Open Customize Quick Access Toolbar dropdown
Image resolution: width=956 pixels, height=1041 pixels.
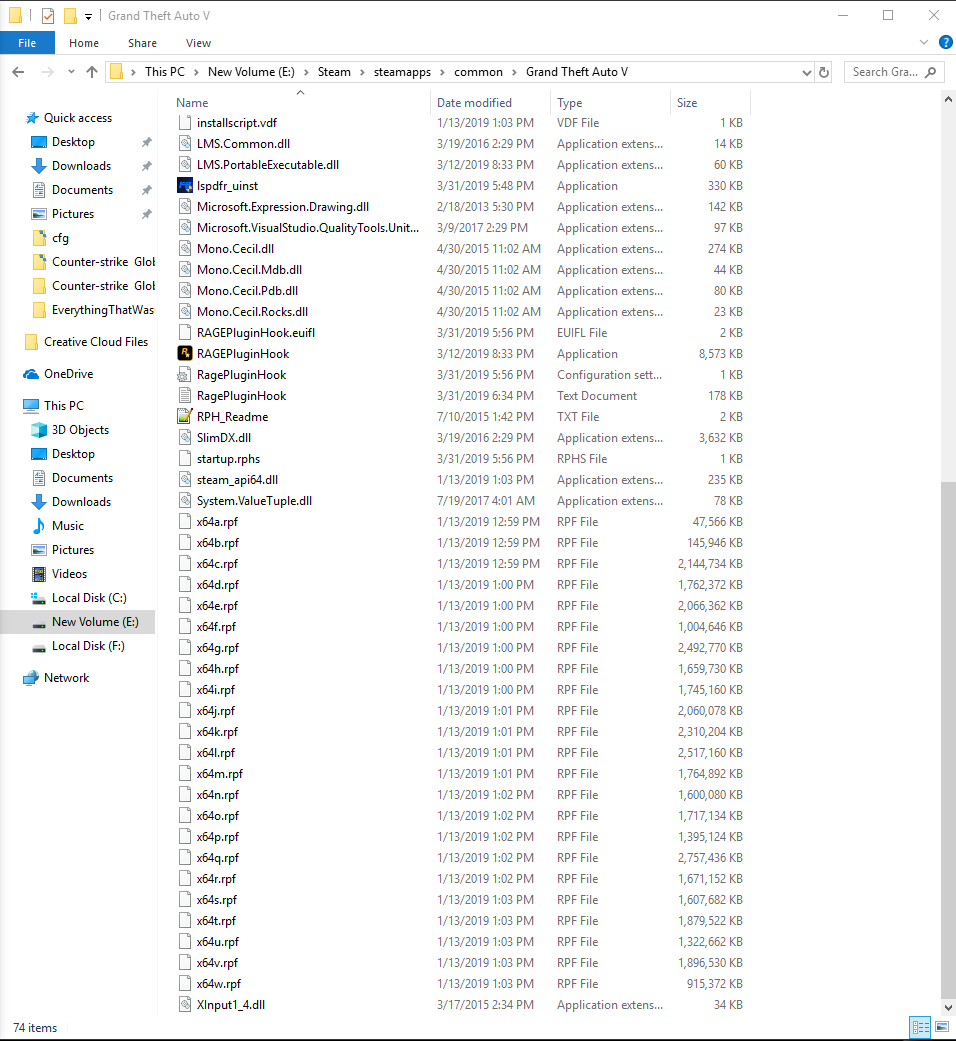click(88, 17)
